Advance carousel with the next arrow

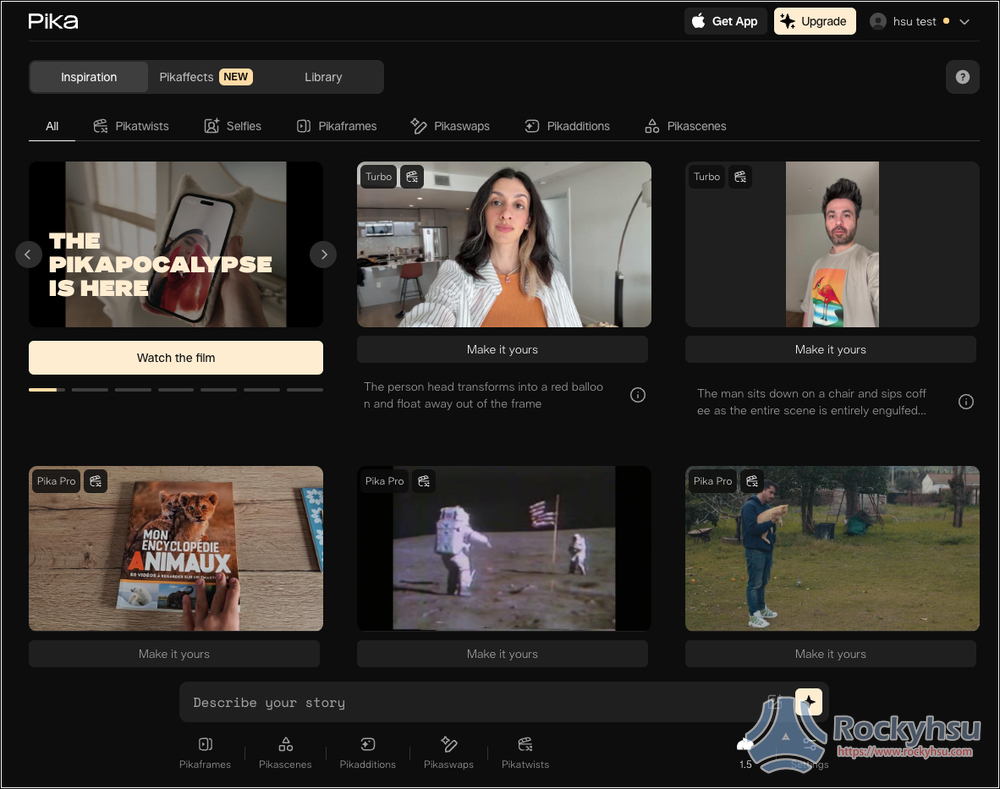coord(323,254)
